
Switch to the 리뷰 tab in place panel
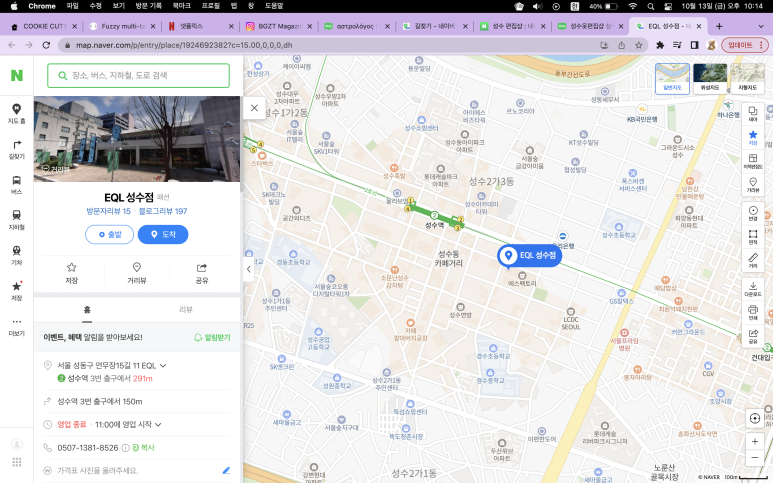point(186,310)
